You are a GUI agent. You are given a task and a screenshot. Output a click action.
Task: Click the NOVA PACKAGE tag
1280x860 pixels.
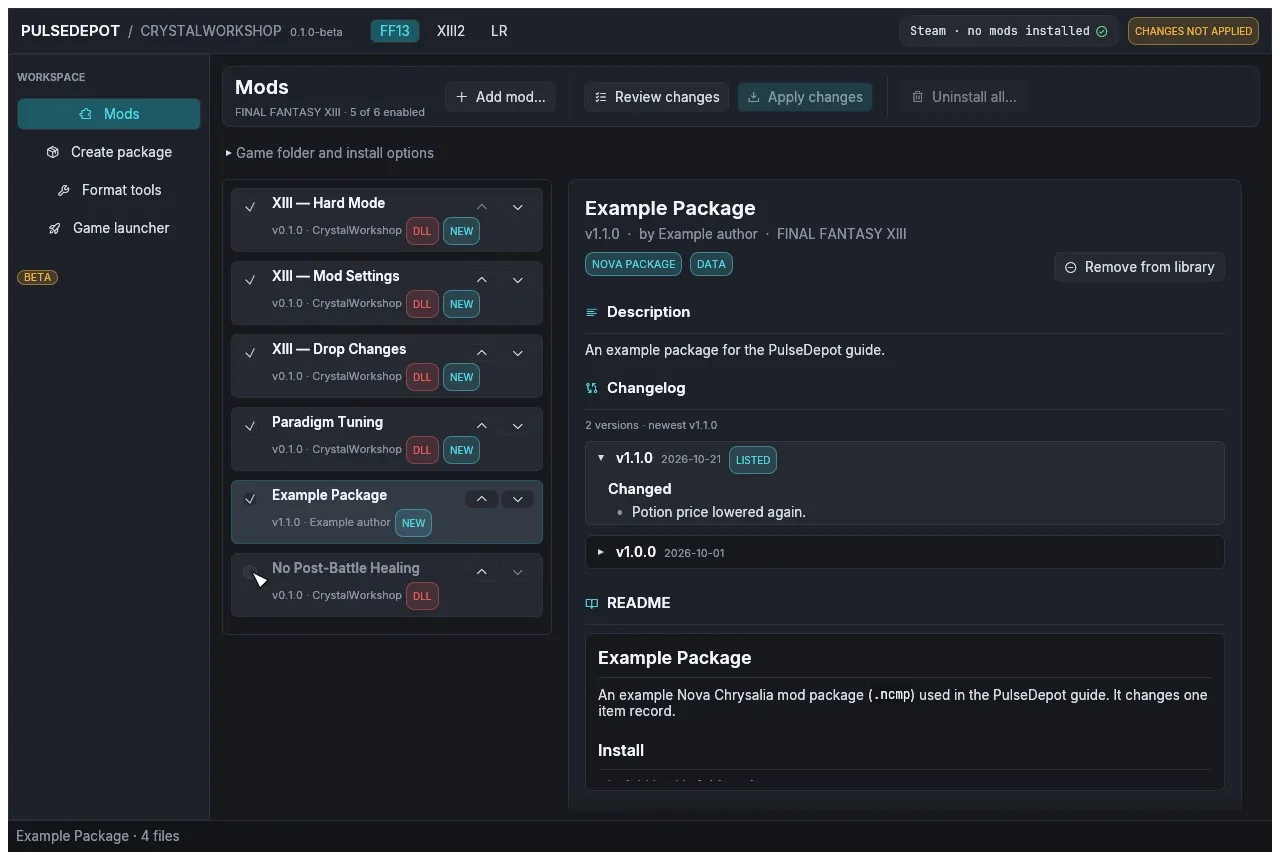click(633, 264)
